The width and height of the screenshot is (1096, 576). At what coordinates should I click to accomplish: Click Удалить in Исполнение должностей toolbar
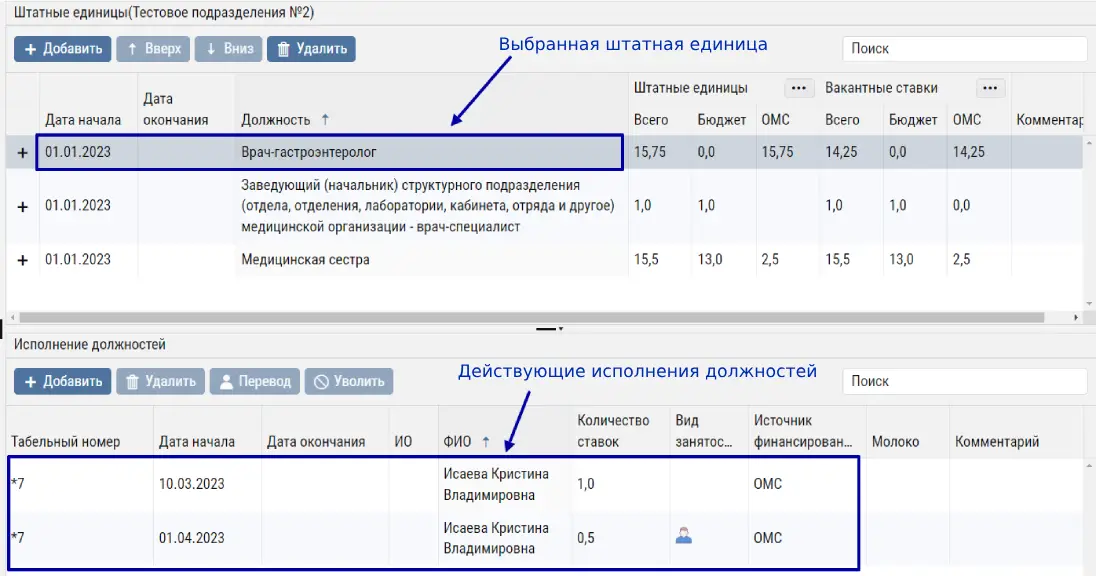pyautogui.click(x=160, y=381)
